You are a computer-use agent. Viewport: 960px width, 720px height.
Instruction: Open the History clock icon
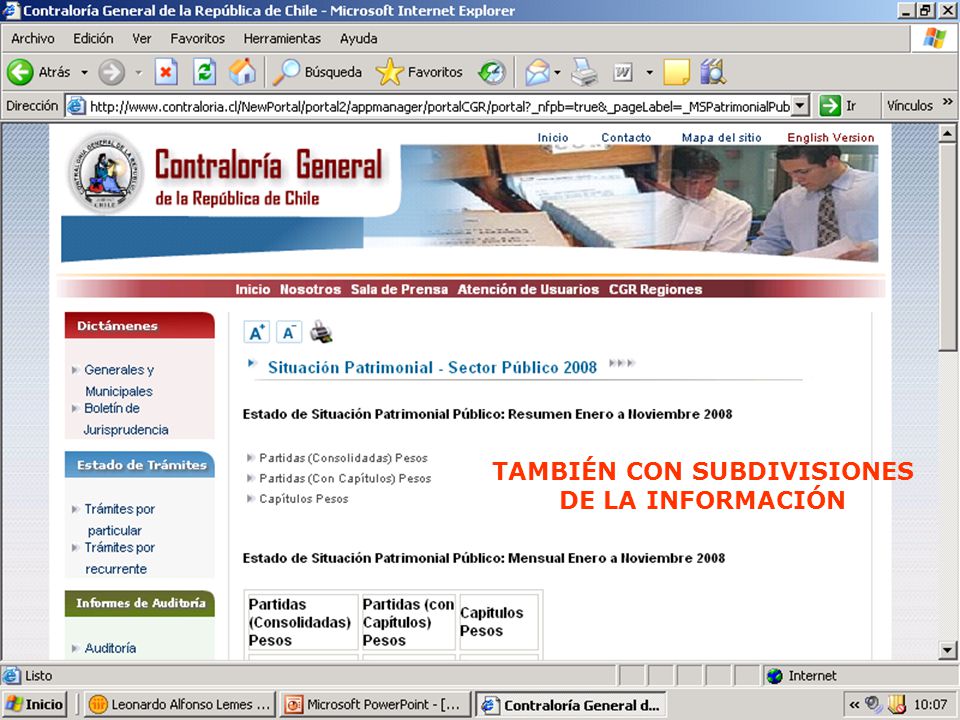(x=492, y=72)
